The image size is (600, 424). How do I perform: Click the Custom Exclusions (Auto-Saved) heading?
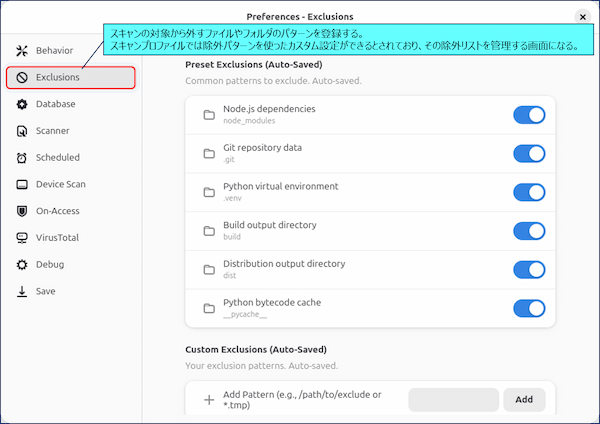tap(256, 350)
